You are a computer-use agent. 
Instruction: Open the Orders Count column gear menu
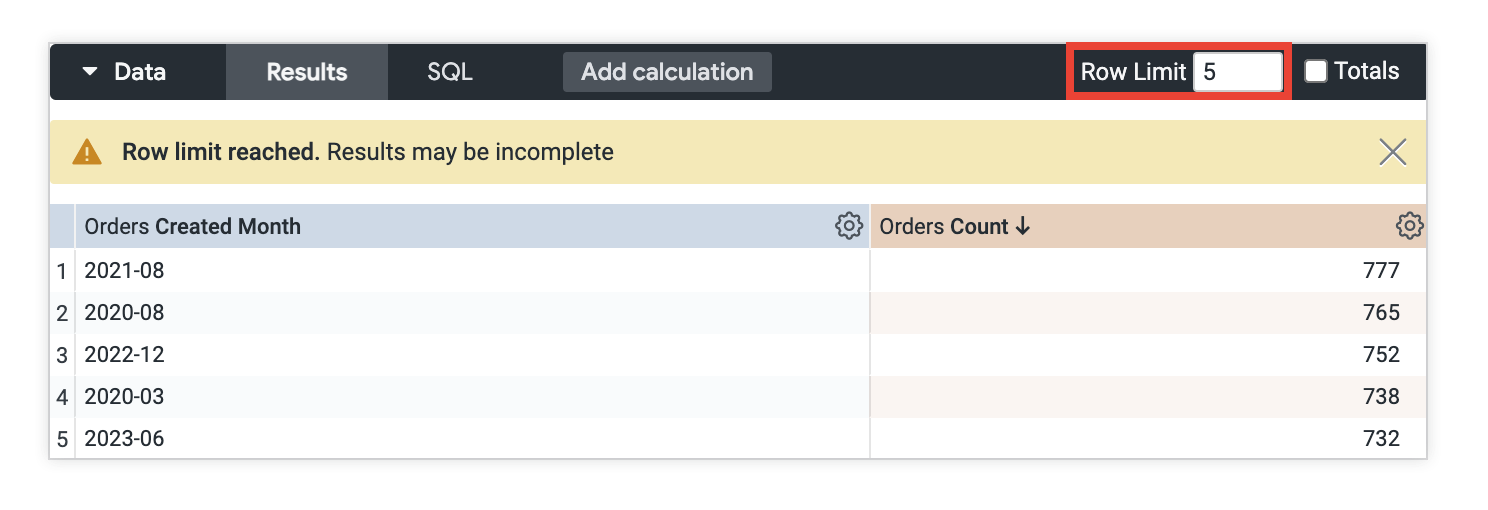pos(1409,226)
